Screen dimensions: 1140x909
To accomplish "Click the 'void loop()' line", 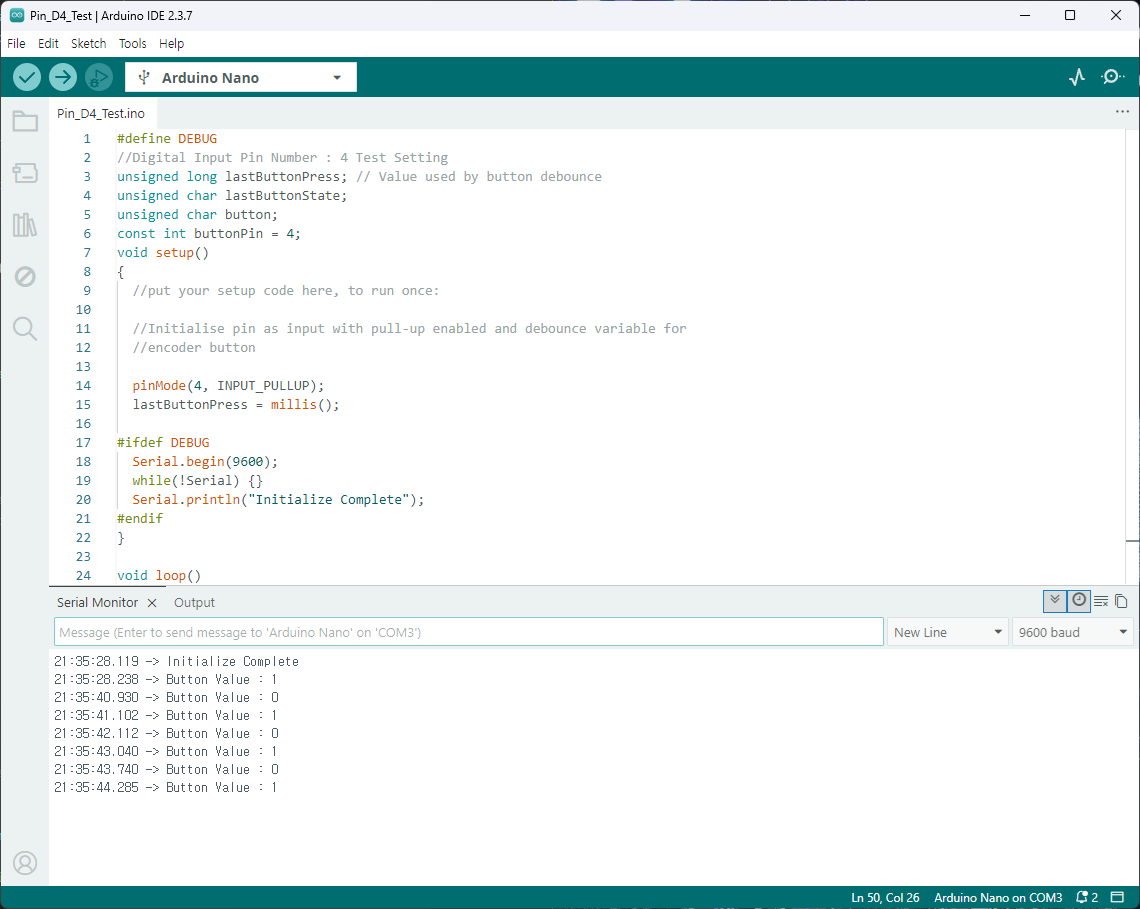I will point(159,575).
